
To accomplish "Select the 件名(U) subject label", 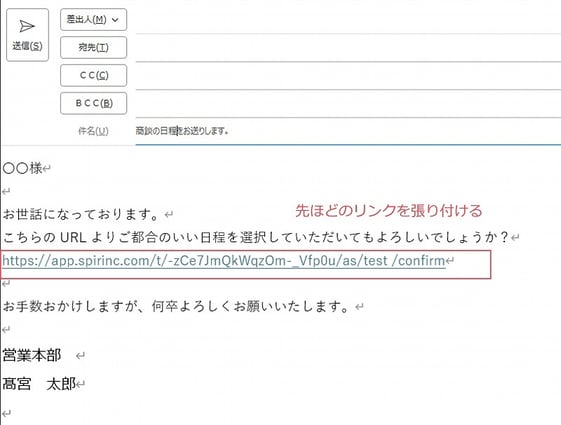I will tap(93, 131).
